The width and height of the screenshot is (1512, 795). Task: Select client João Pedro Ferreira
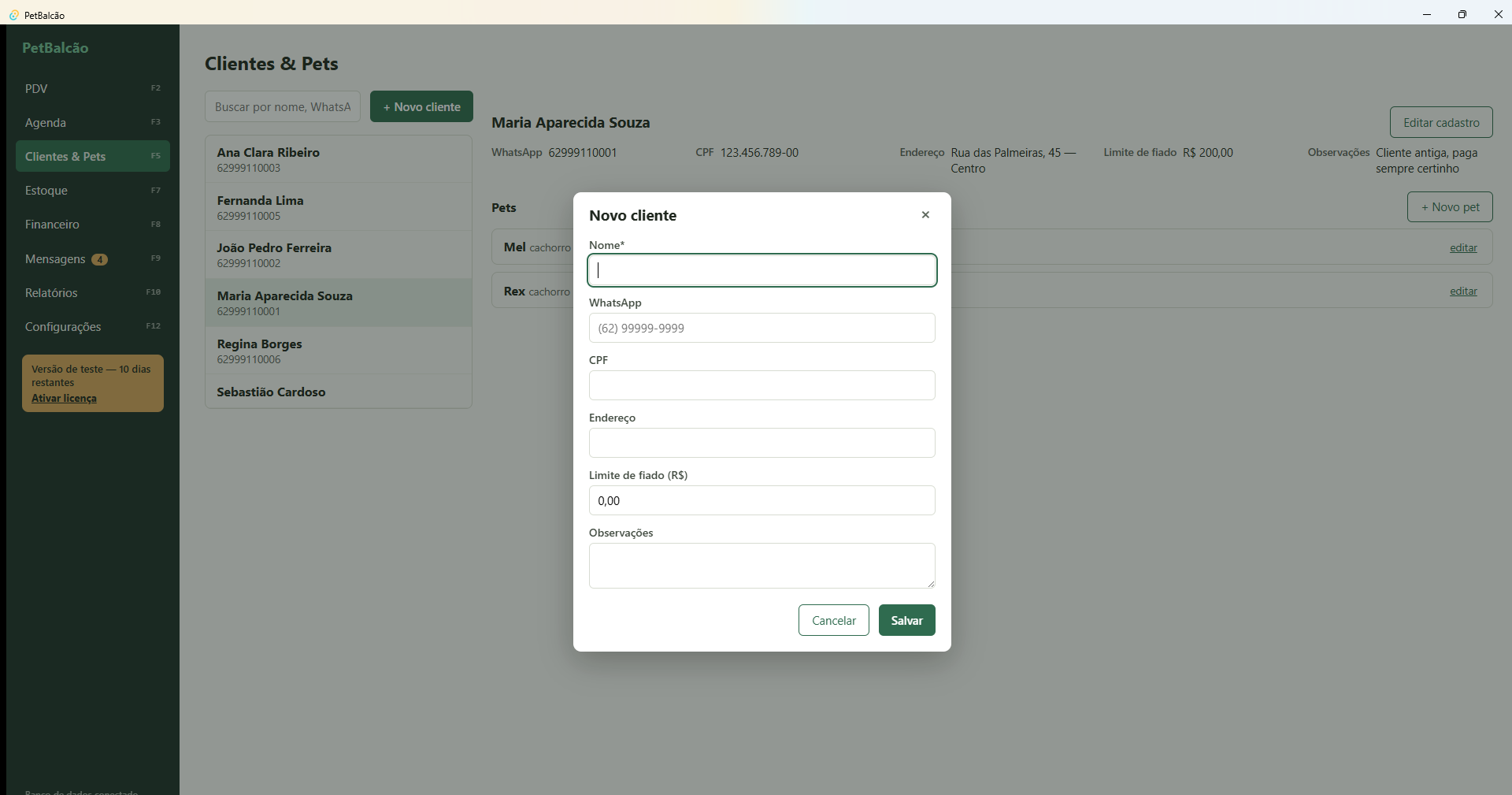pos(339,254)
